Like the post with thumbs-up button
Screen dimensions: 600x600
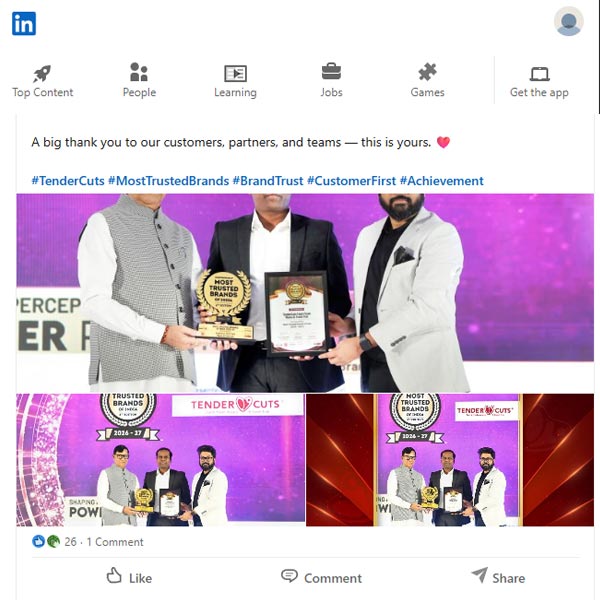129,577
